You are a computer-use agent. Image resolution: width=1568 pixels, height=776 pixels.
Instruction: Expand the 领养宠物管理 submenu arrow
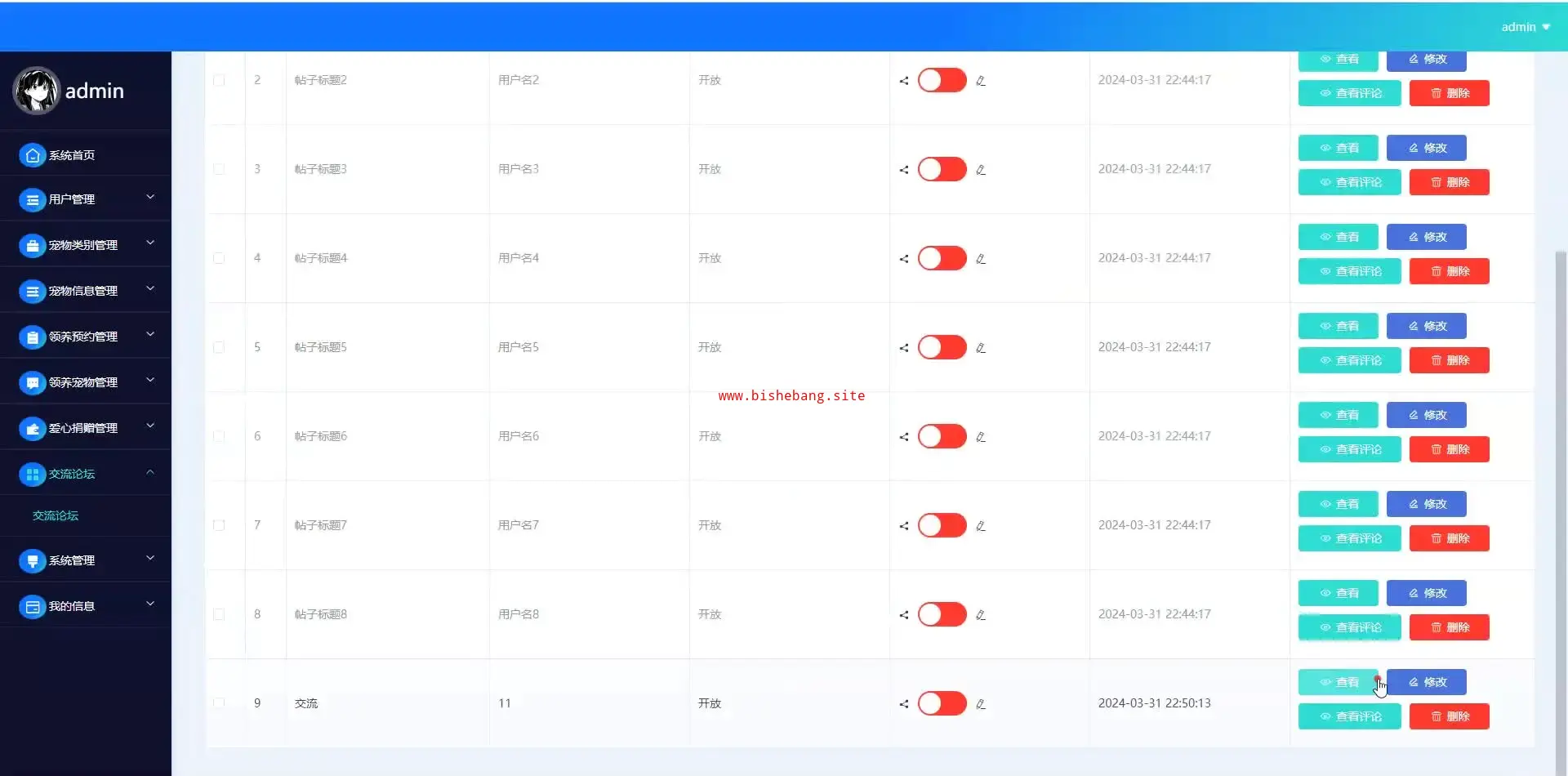tap(150, 380)
